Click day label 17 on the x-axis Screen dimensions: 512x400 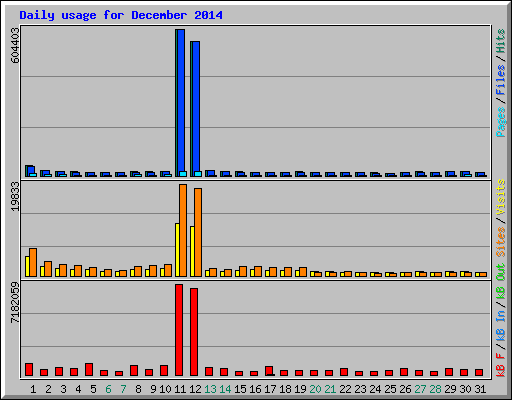[x=270, y=389]
